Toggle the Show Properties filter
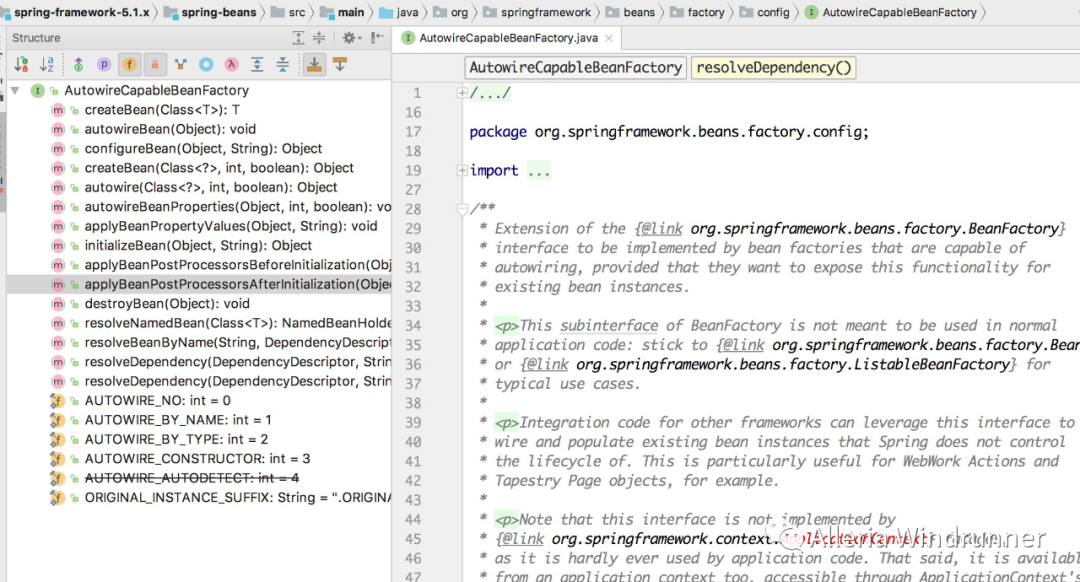Screen dimensions: 1080x582 tap(104, 64)
